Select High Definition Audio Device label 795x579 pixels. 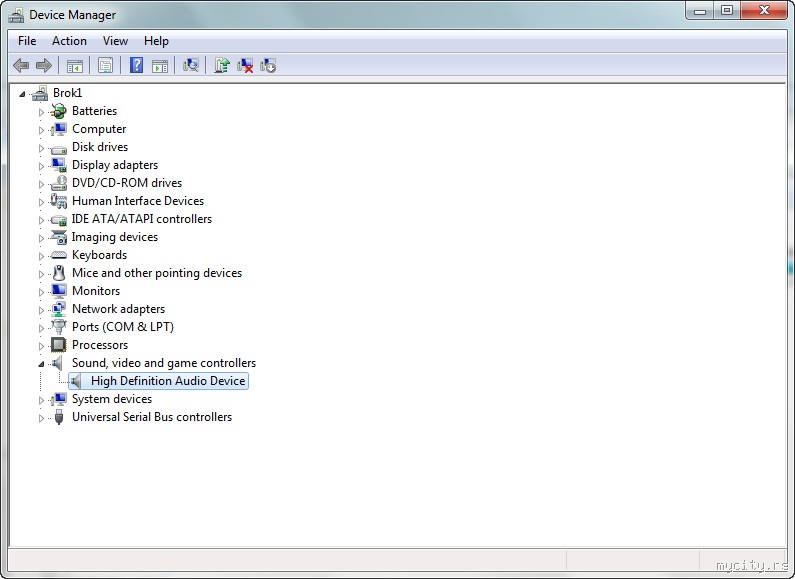pyautogui.click(x=168, y=381)
